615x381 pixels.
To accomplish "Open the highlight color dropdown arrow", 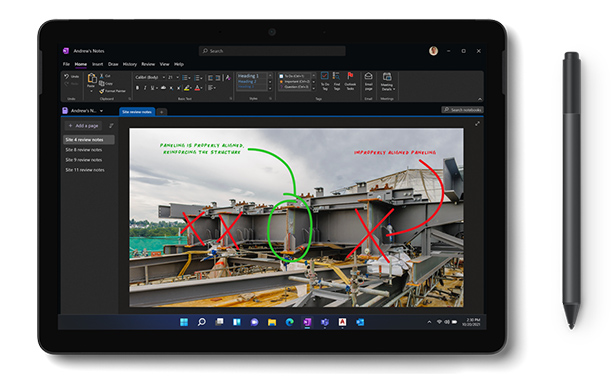I will (x=191, y=88).
